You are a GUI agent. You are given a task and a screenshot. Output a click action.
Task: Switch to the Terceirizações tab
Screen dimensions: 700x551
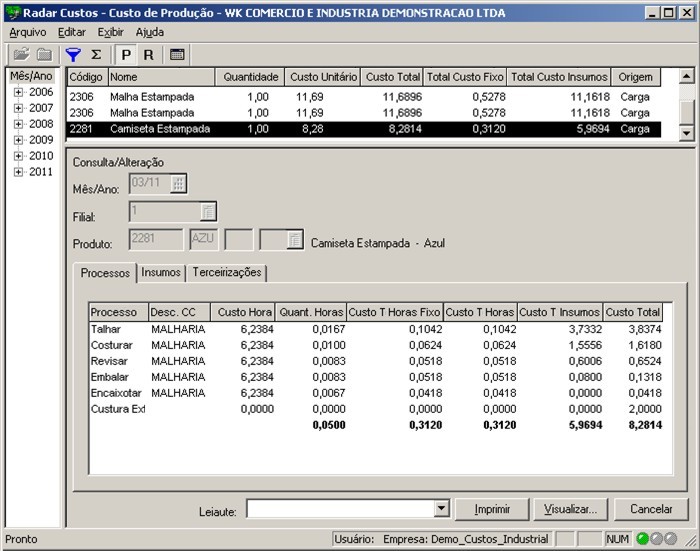tap(227, 272)
